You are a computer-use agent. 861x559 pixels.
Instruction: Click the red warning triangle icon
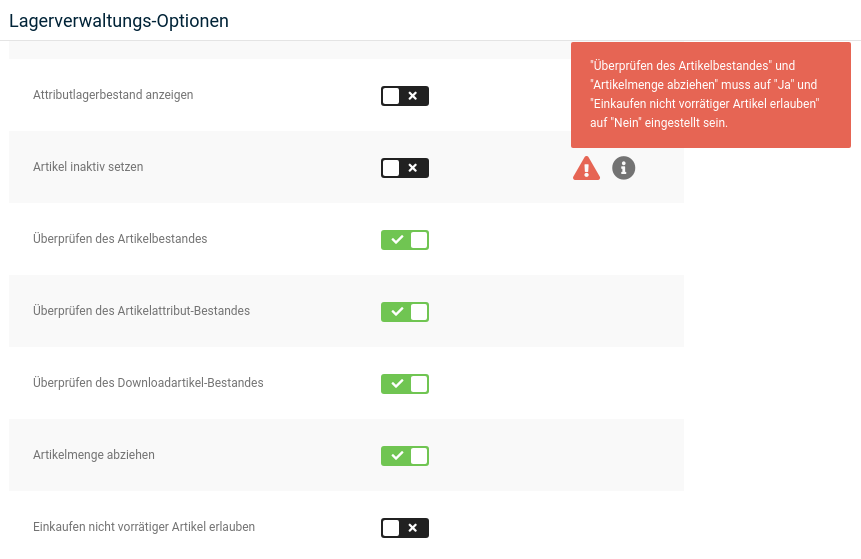[586, 168]
